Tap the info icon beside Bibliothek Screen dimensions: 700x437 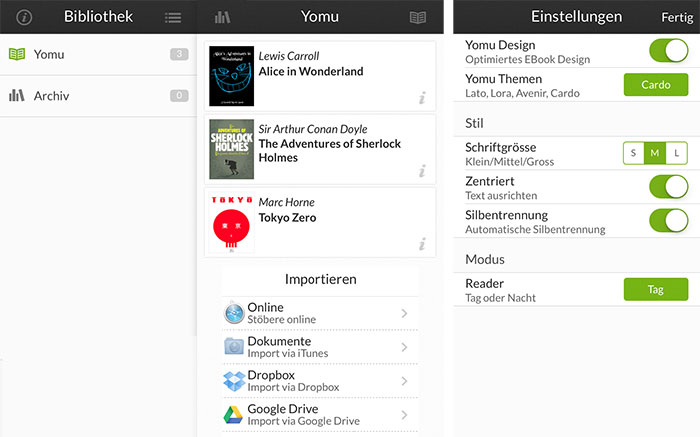click(x=24, y=17)
